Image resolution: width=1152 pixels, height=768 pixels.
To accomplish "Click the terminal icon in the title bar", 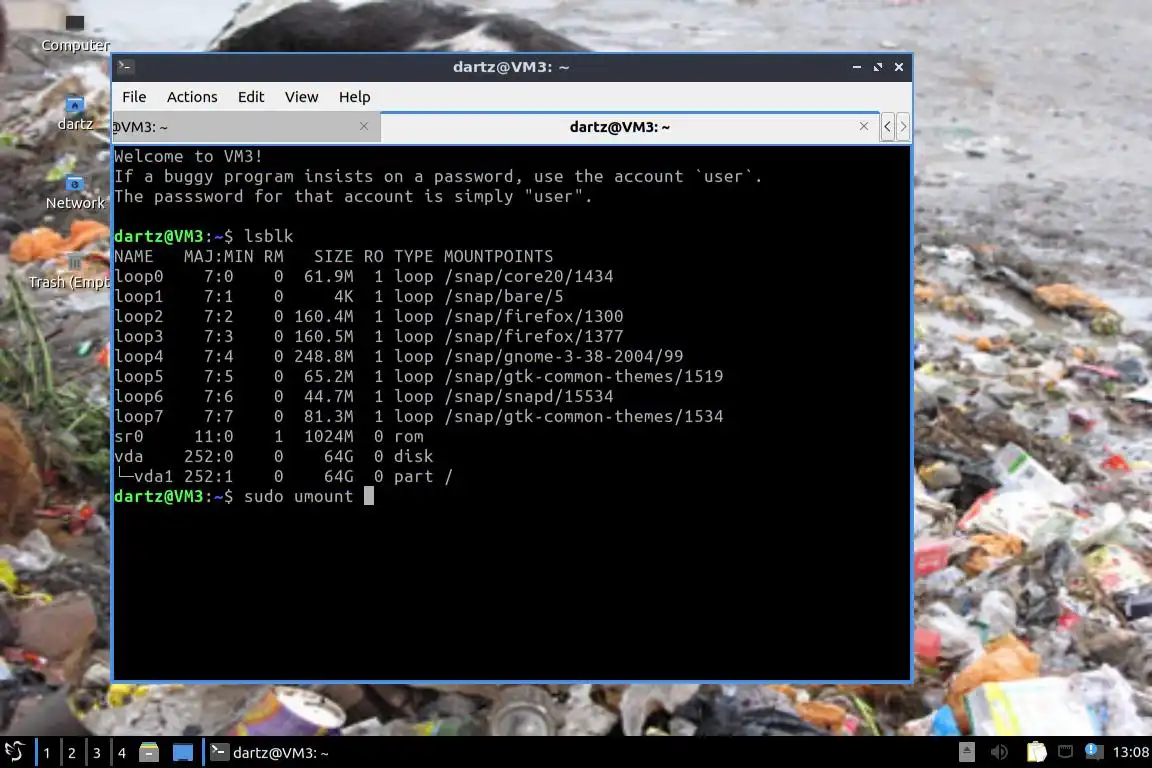I will tap(125, 67).
